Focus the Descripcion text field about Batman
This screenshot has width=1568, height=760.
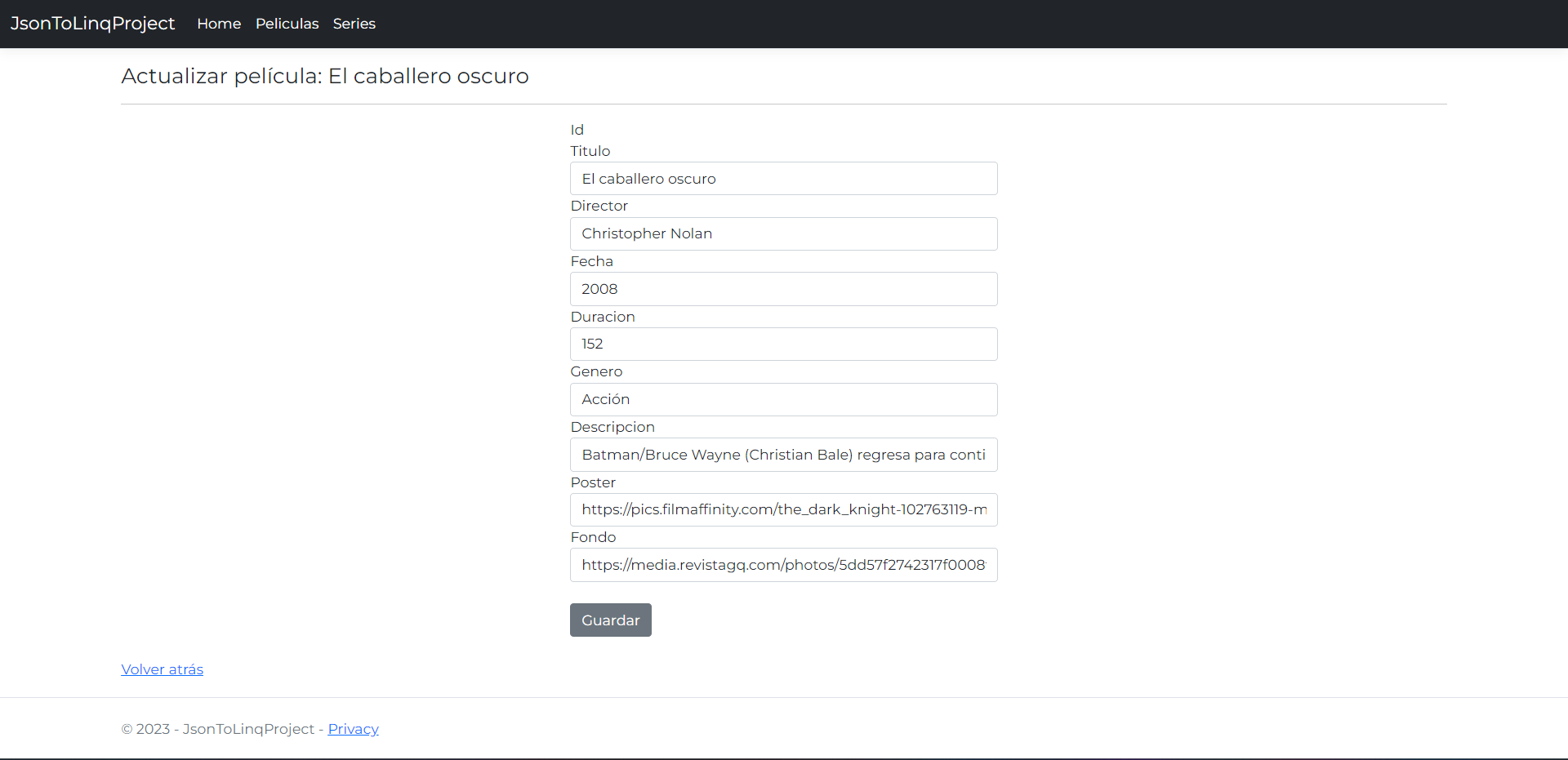click(782, 455)
